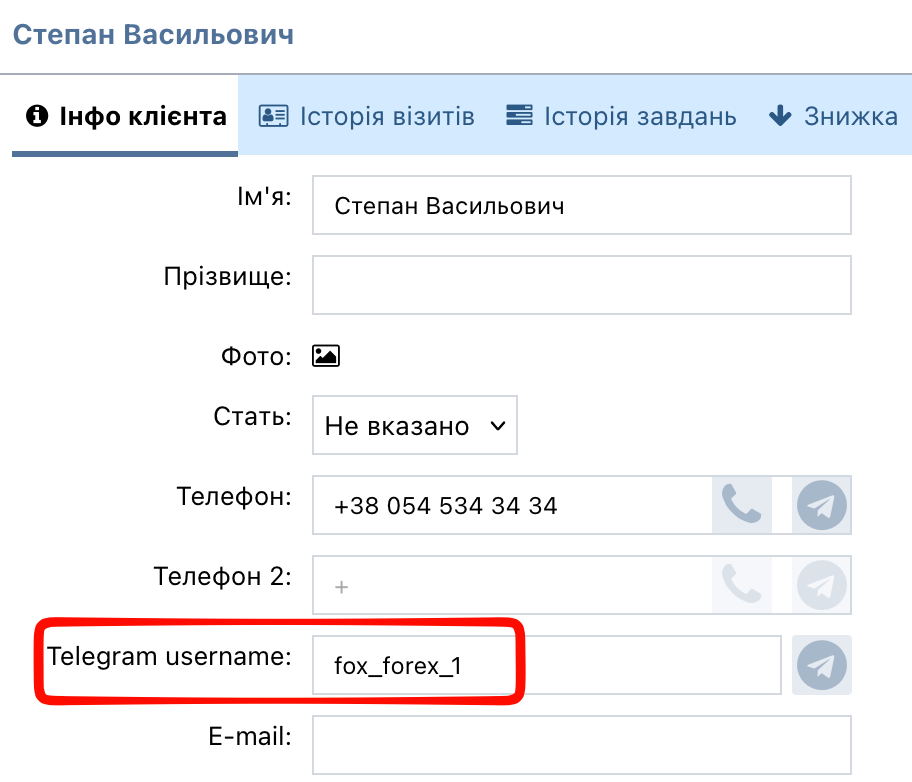Click the call icon for Телефон 2

pyautogui.click(x=741, y=585)
